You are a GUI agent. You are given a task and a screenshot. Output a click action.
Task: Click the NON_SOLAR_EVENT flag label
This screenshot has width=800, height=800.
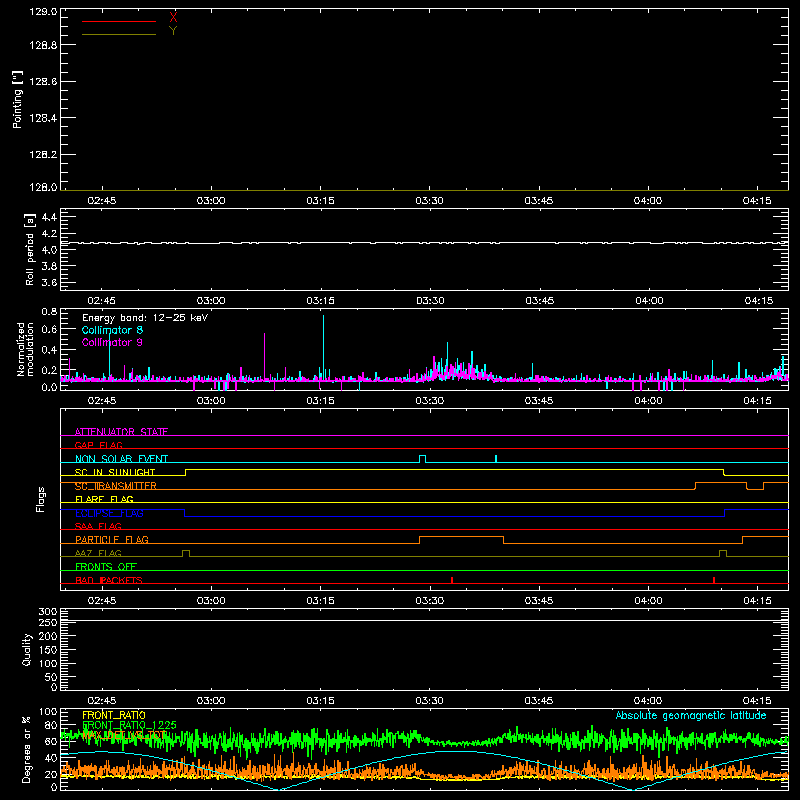(x=121, y=459)
